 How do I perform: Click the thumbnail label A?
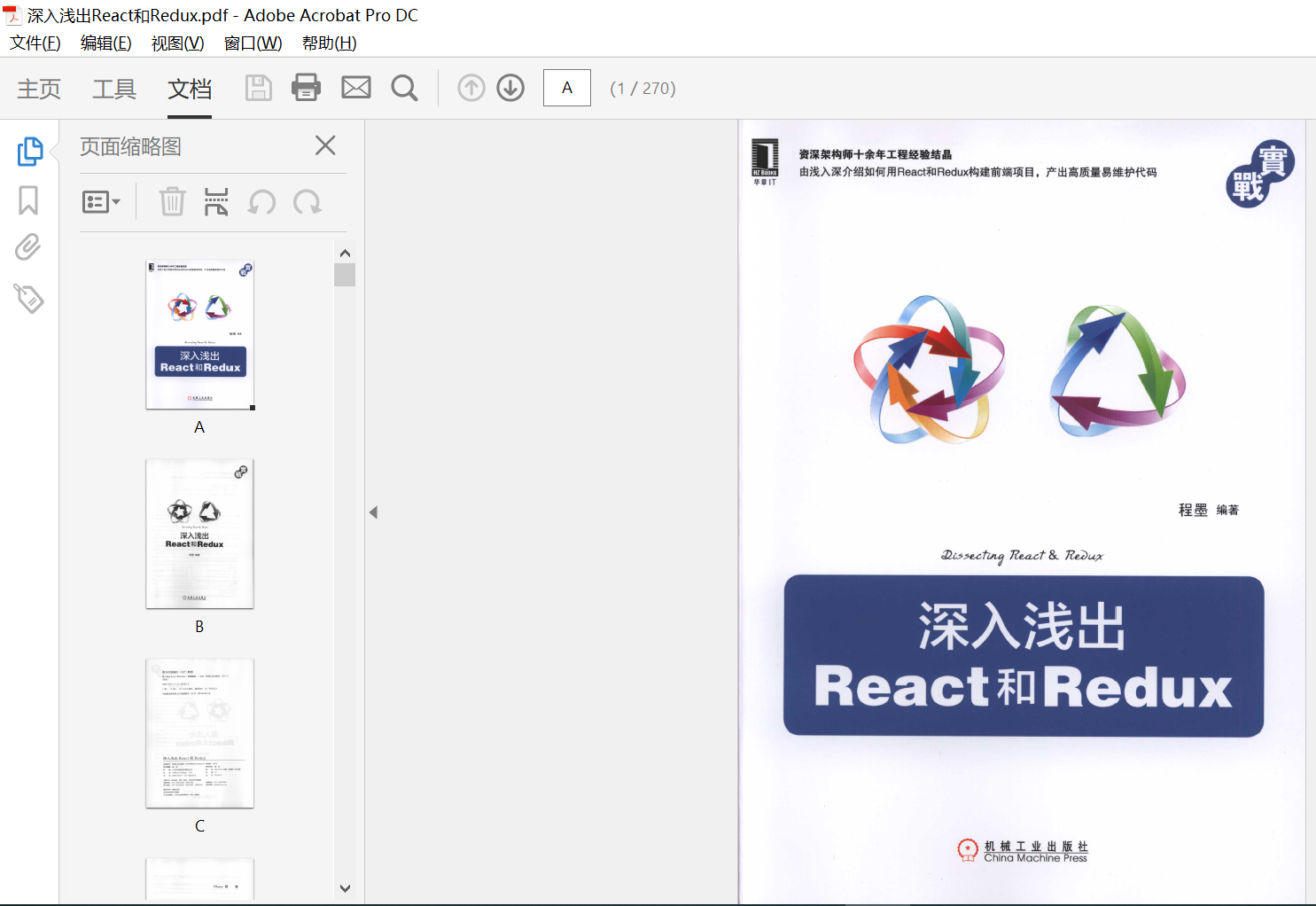199,427
